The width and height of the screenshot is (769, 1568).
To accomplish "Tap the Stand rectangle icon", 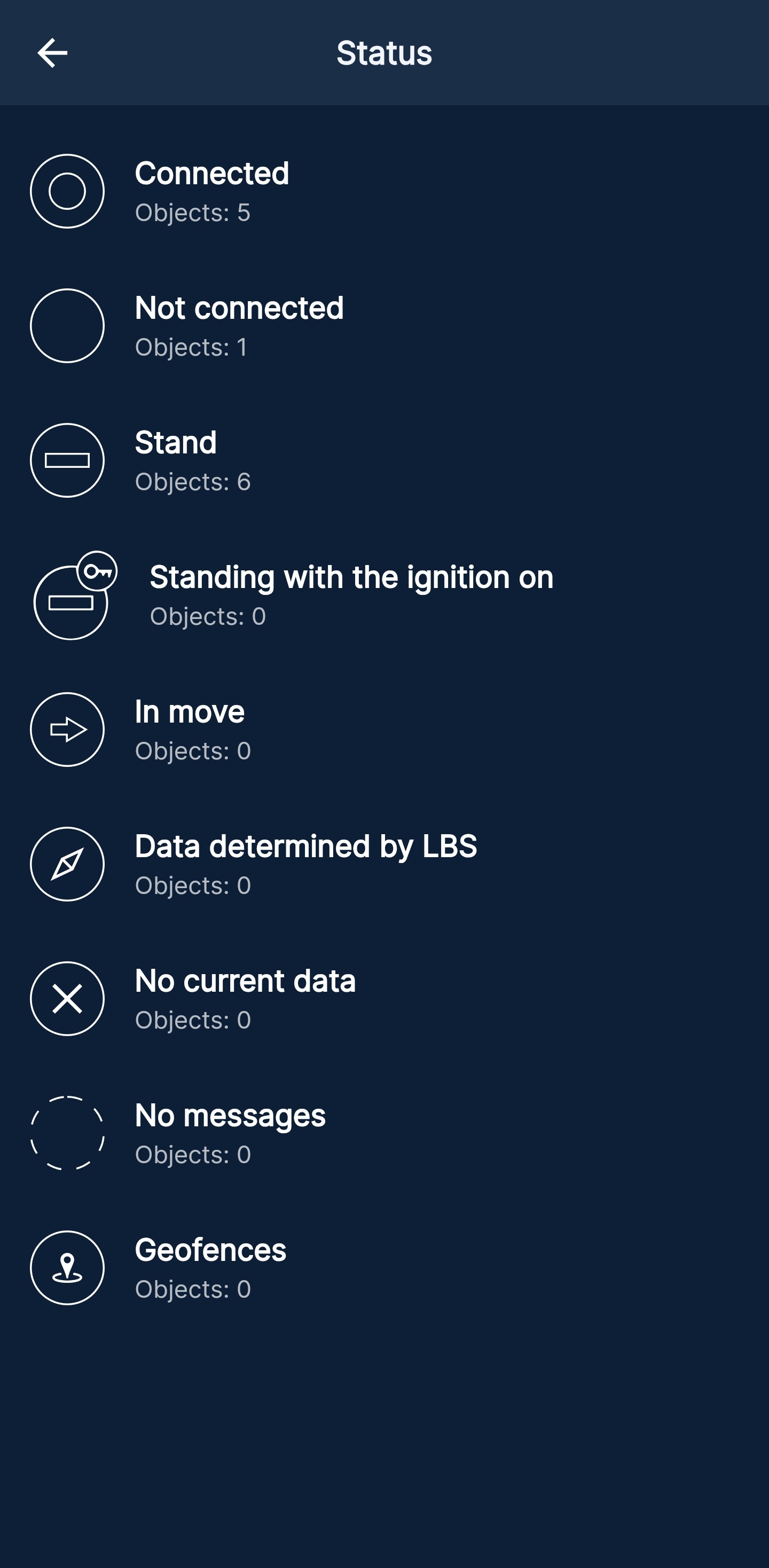I will [x=67, y=460].
